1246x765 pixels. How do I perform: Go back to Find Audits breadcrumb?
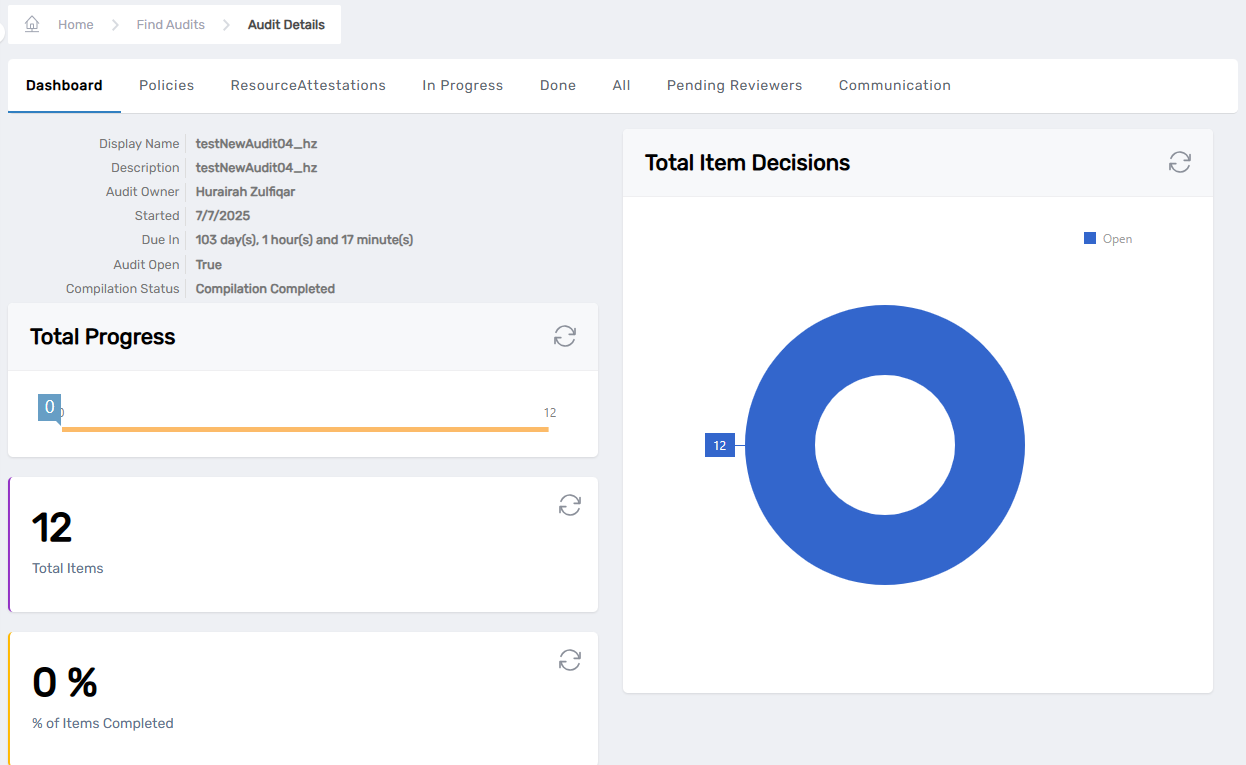[170, 24]
